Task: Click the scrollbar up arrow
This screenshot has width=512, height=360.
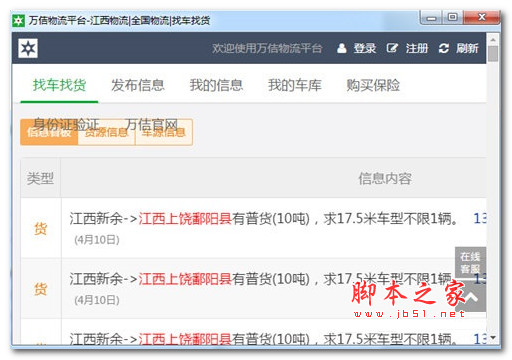Action: [493, 40]
